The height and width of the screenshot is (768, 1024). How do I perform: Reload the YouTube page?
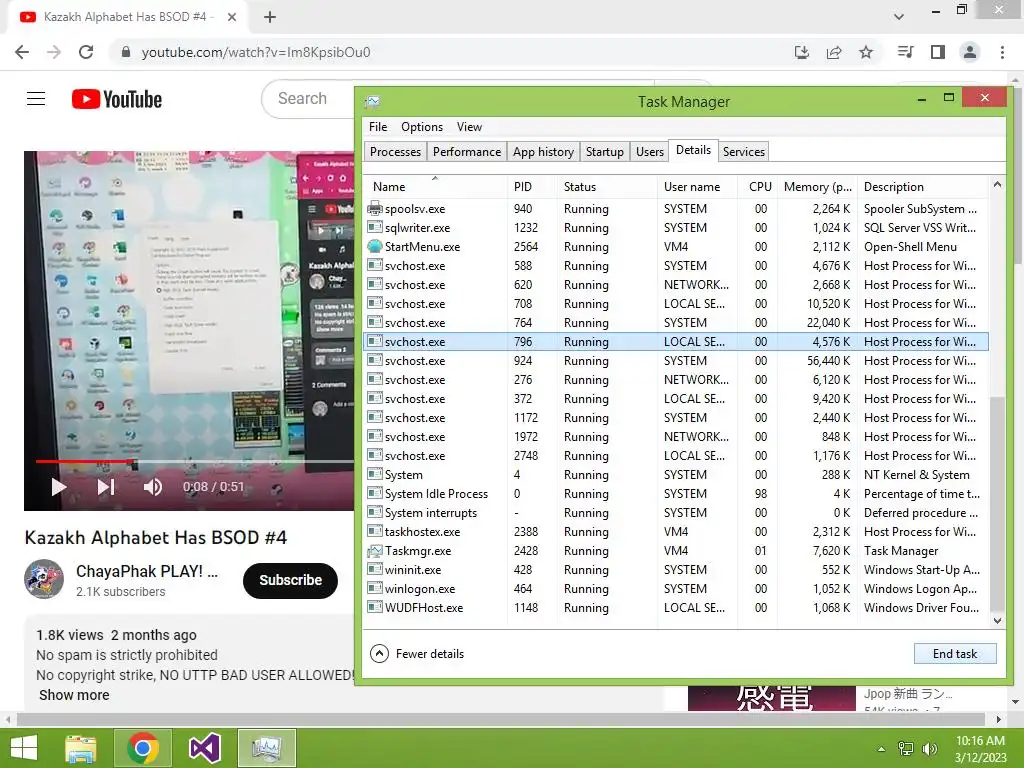(x=86, y=52)
